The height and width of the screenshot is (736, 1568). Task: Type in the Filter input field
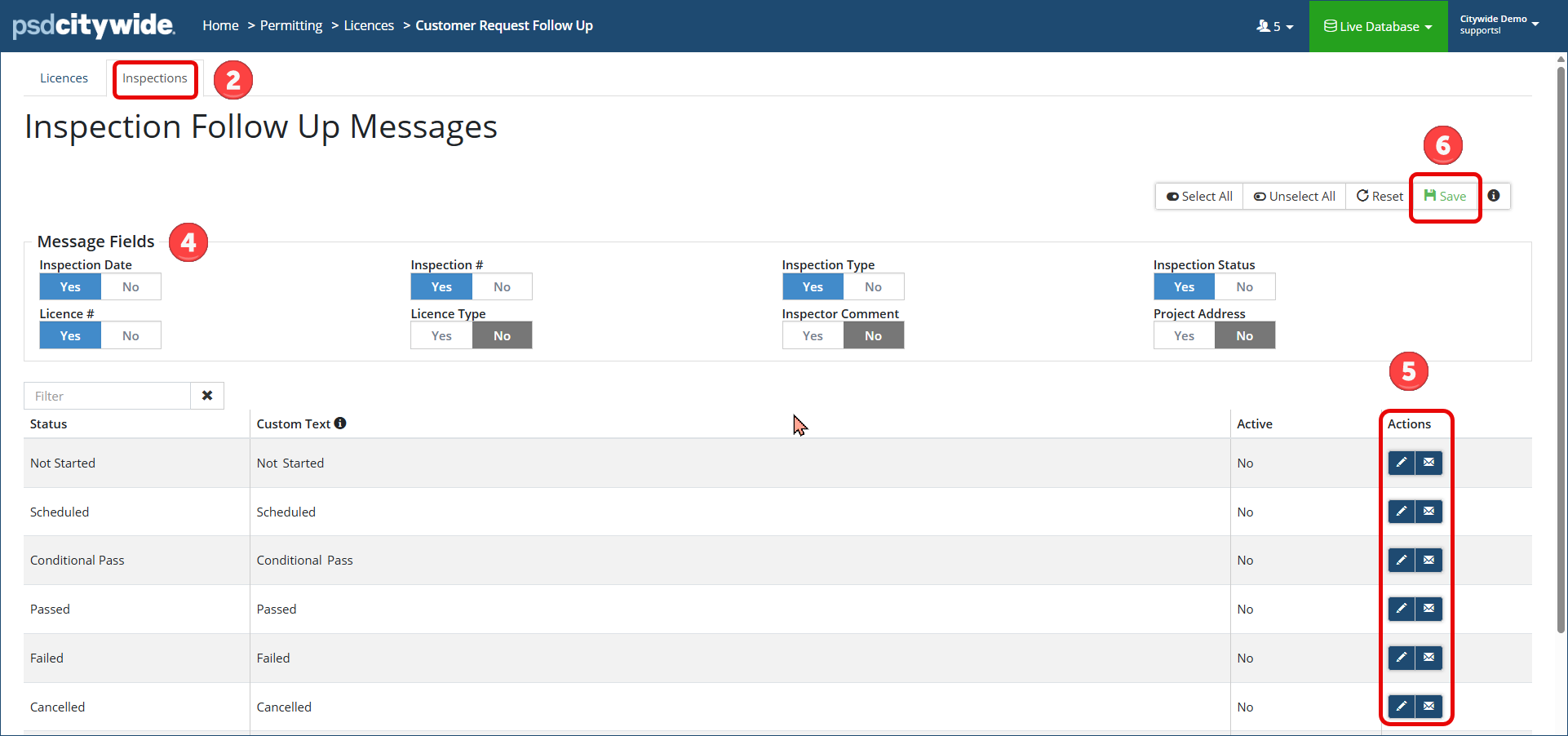pyautogui.click(x=108, y=396)
